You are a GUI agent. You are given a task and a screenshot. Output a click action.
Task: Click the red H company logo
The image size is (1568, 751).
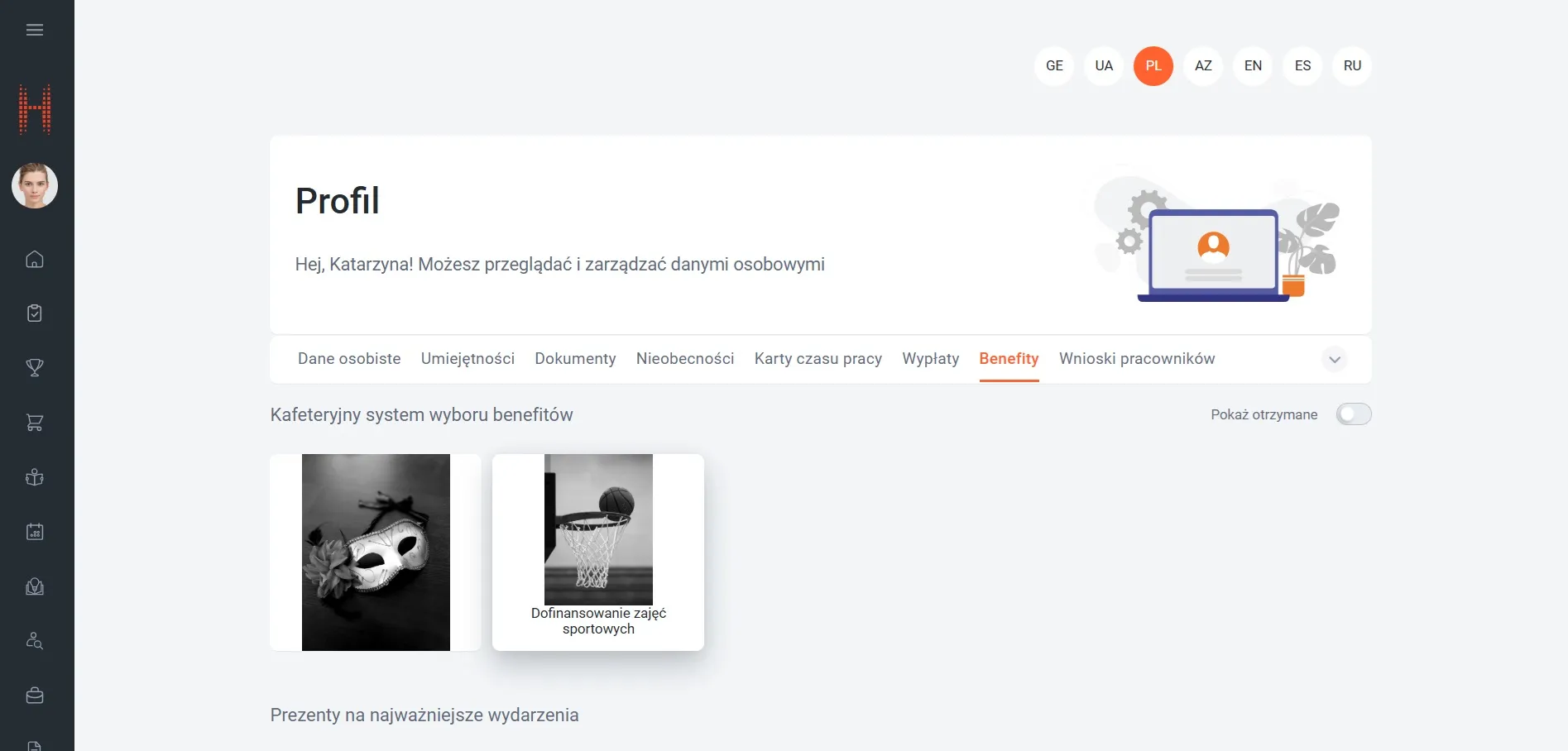tap(35, 109)
